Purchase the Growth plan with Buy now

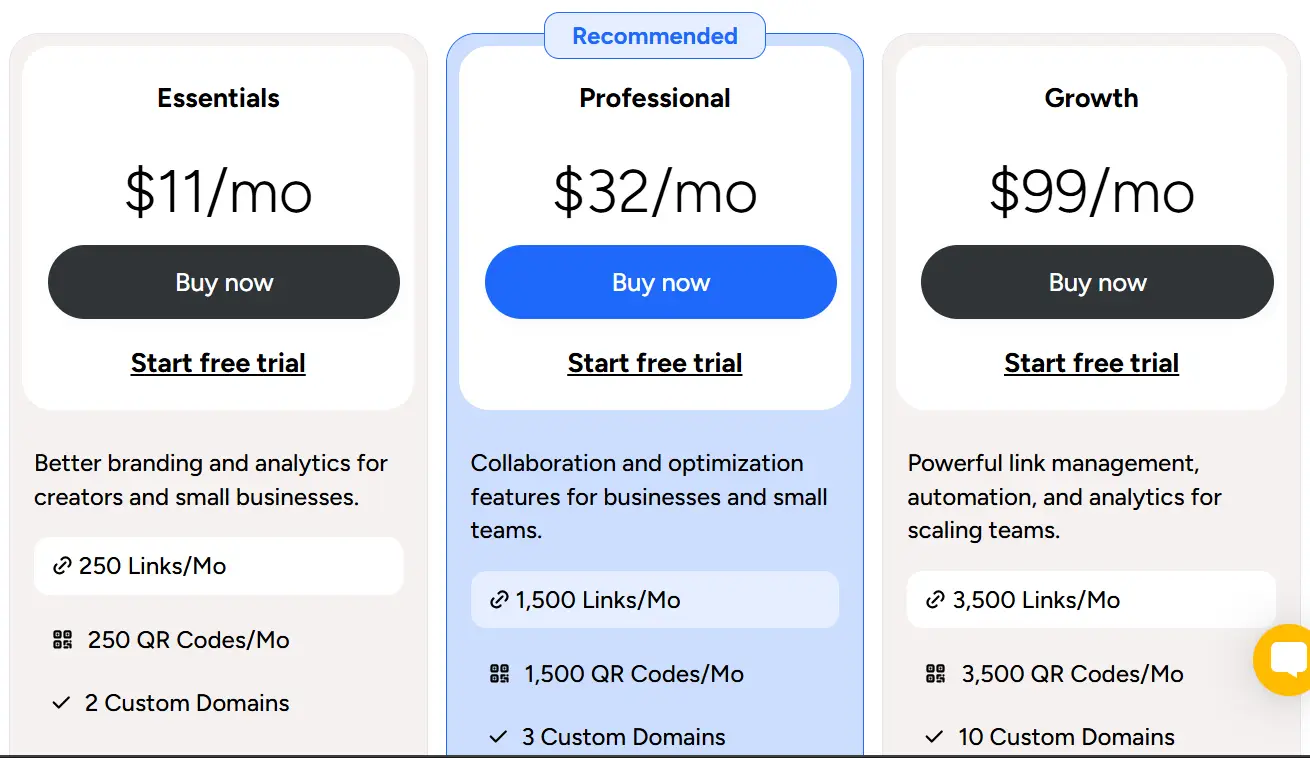[1097, 282]
